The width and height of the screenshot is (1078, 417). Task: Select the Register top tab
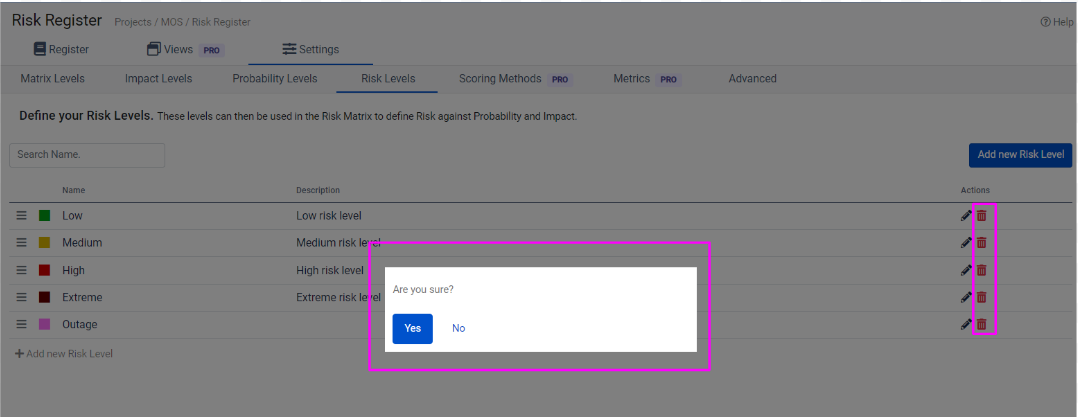[x=61, y=49]
